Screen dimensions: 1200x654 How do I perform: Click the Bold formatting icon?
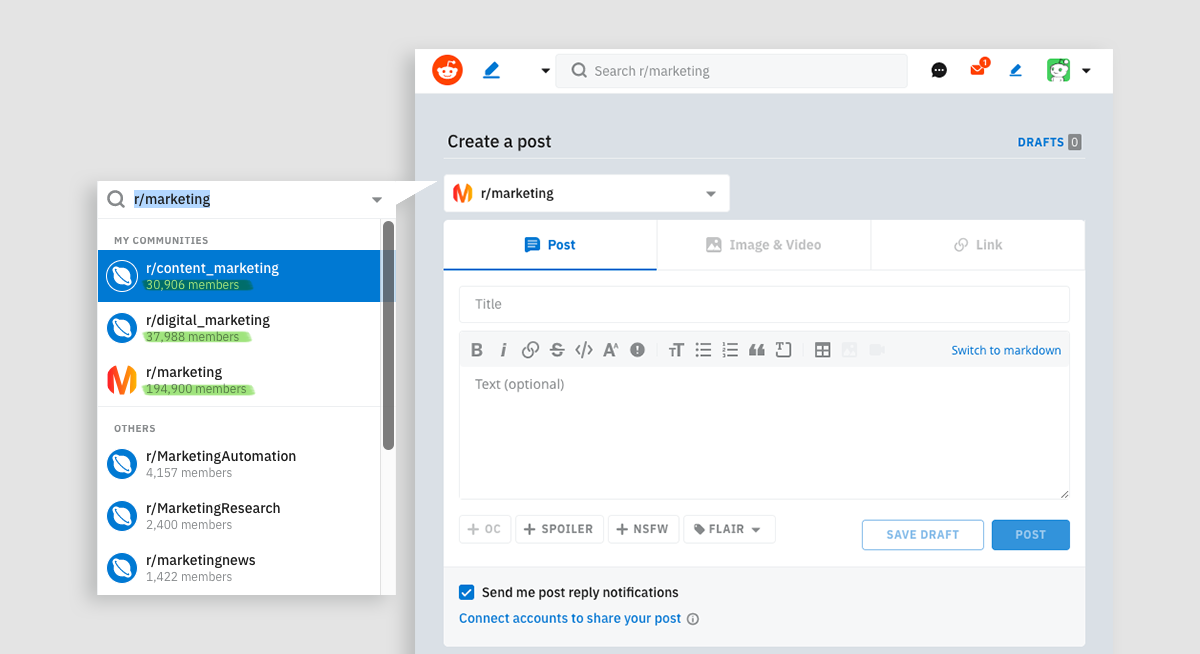[477, 350]
